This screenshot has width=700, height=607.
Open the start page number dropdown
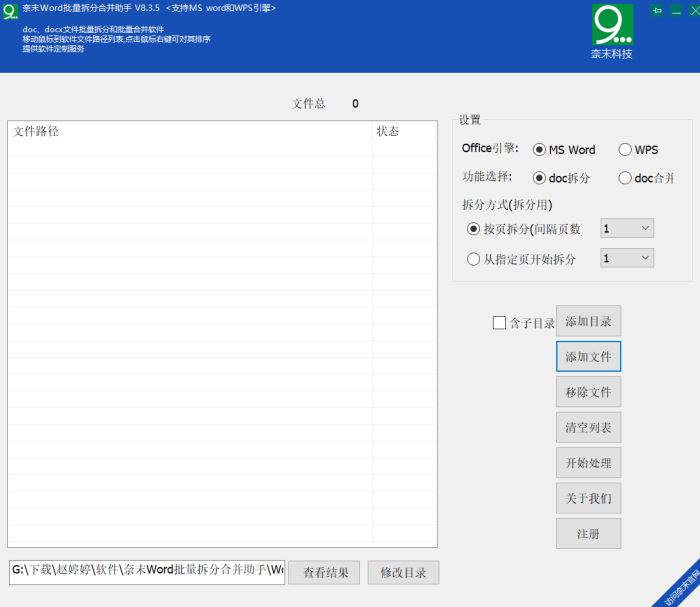coord(627,258)
